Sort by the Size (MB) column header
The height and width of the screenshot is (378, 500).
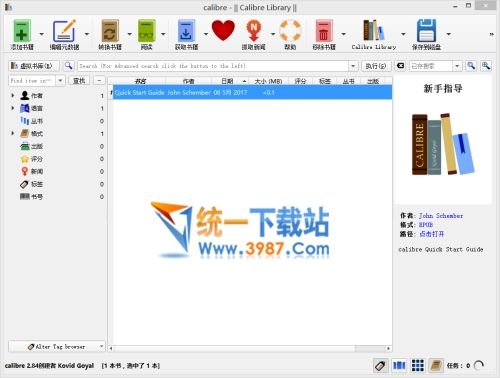(268, 81)
